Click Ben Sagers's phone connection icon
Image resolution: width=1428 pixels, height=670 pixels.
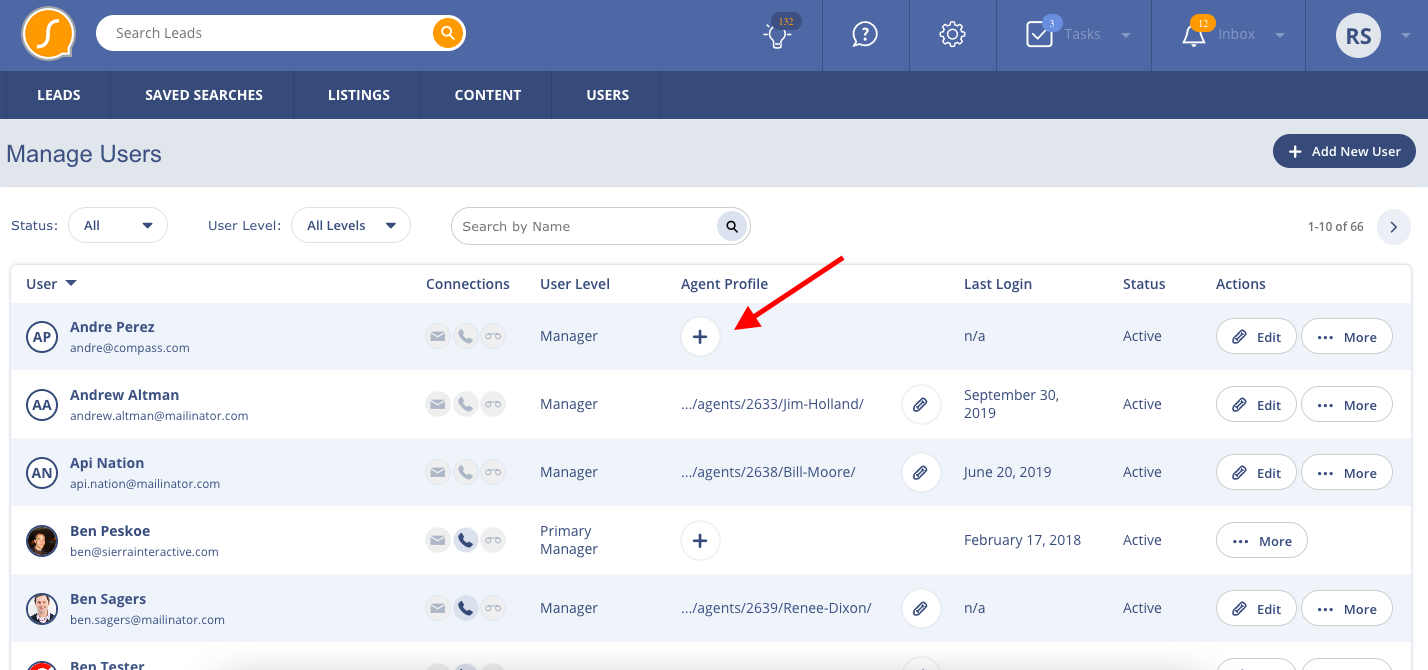(x=465, y=609)
